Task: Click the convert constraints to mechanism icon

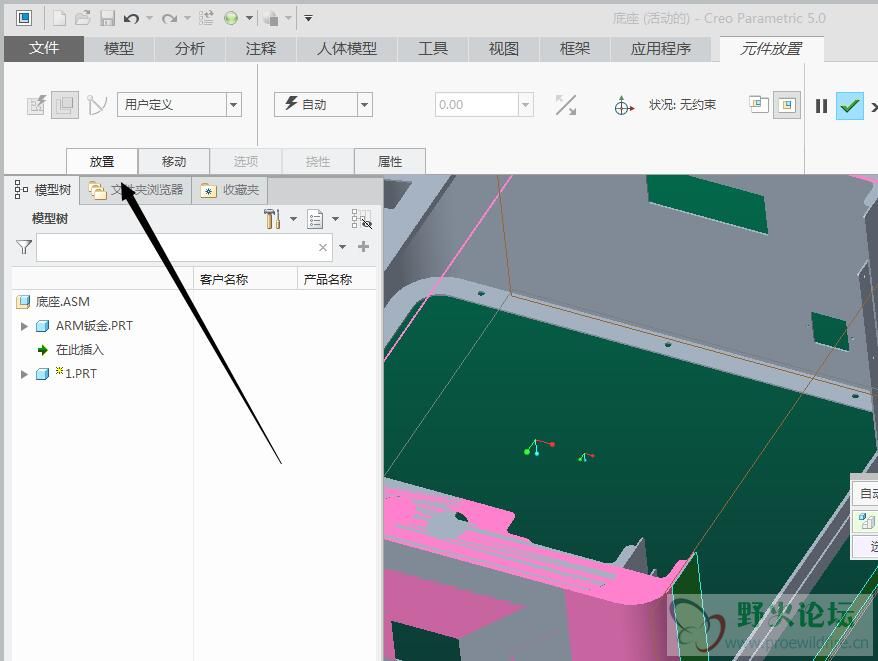Action: [x=96, y=105]
